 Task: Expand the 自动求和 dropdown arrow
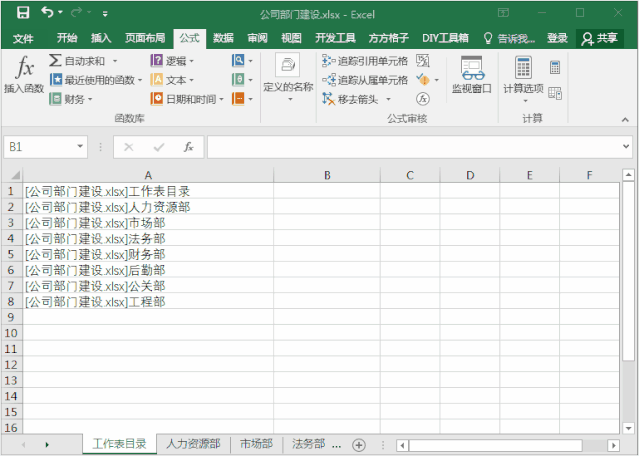pyautogui.click(x=115, y=61)
